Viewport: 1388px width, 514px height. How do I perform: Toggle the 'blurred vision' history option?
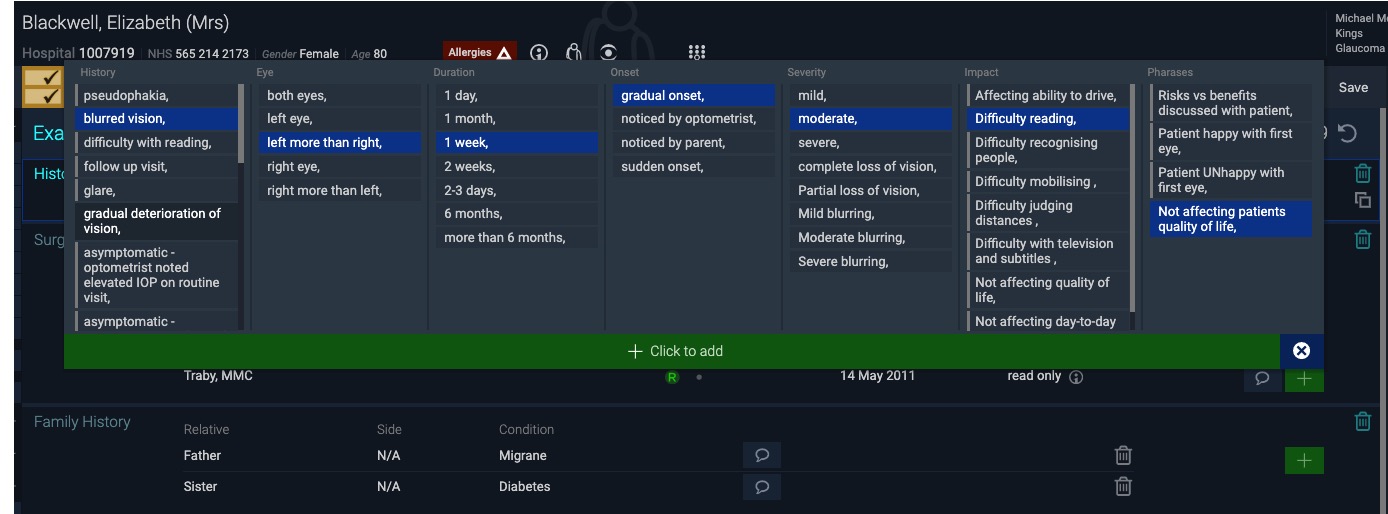[156, 119]
